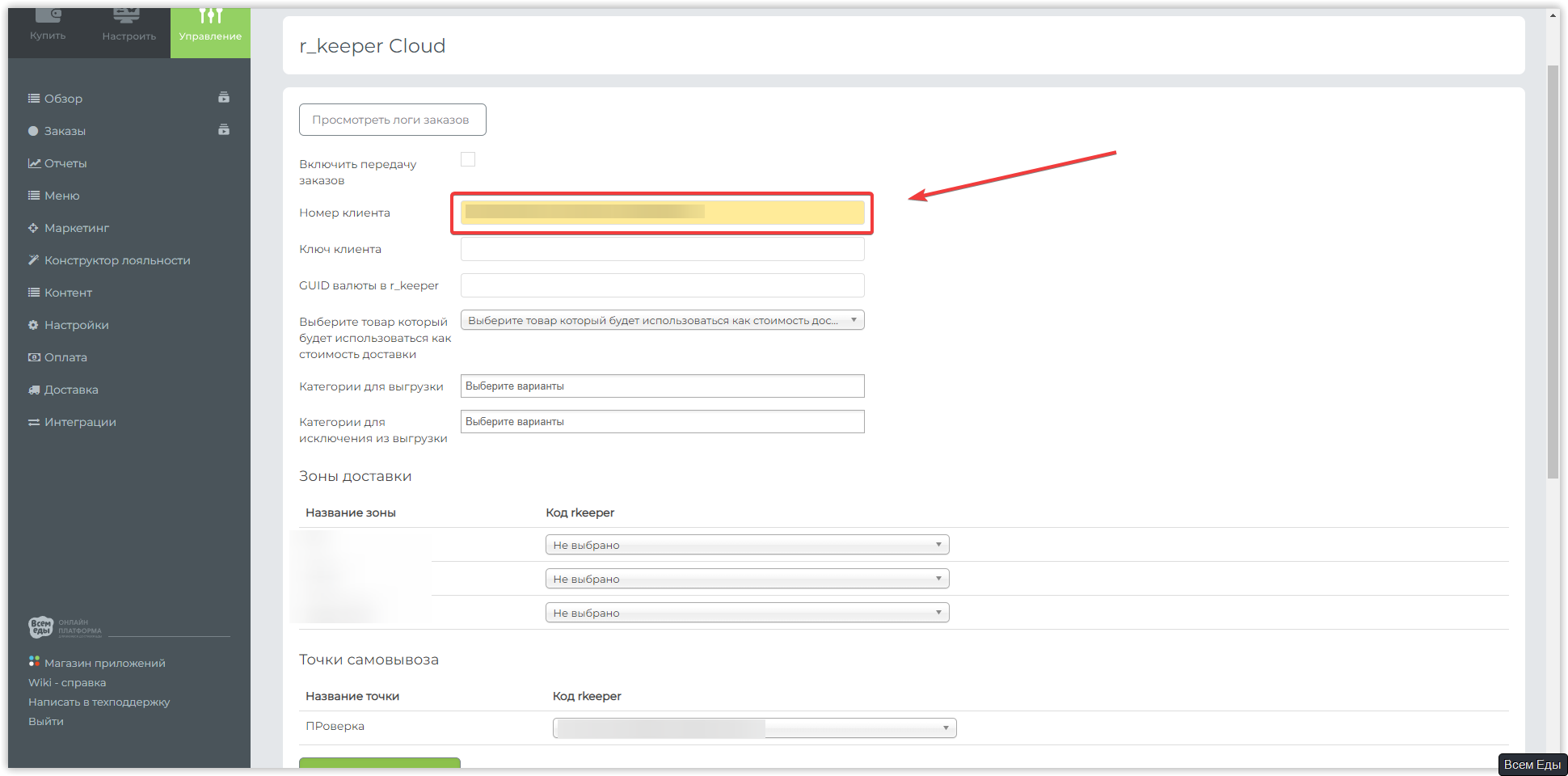Viewport: 1568px width, 776px height.
Task: Click the ПРоверка pickup point name
Action: point(335,726)
